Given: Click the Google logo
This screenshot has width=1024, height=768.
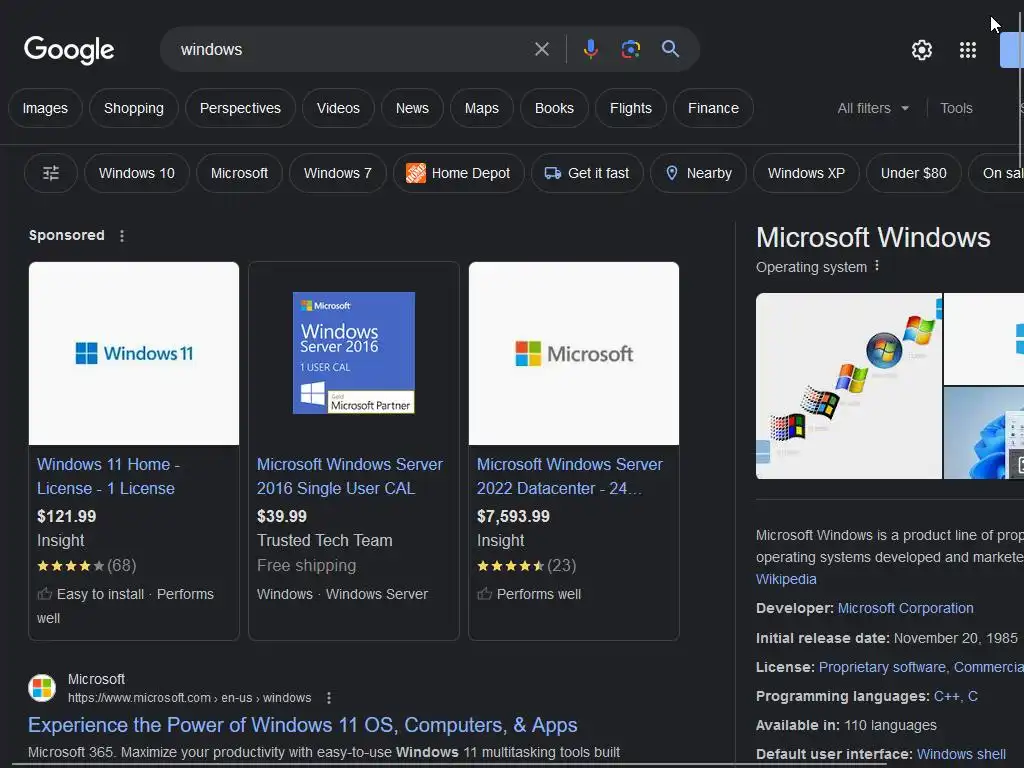Looking at the screenshot, I should [x=69, y=50].
